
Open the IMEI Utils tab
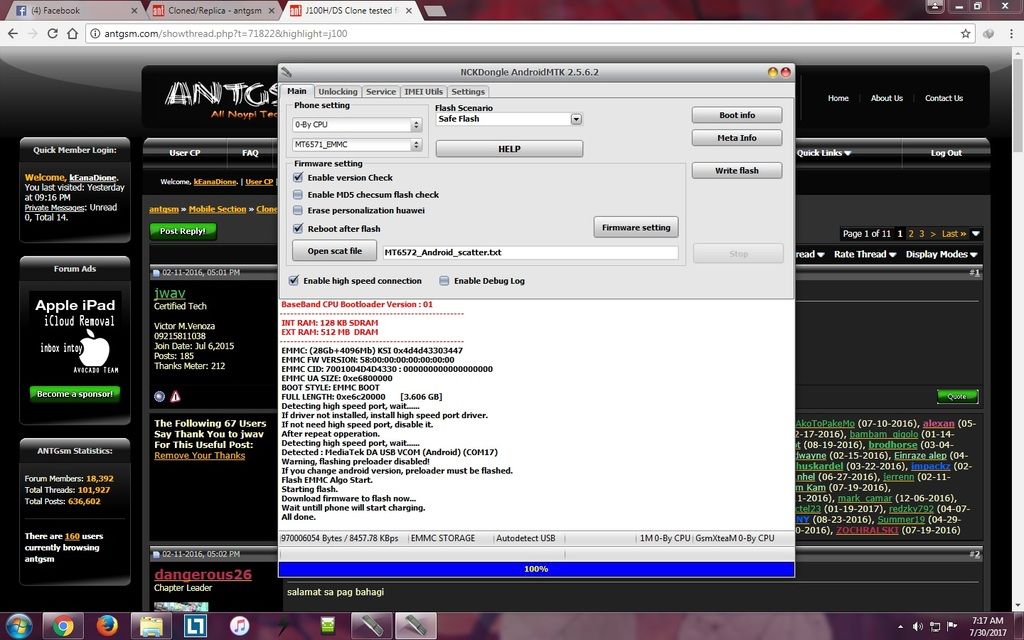[x=423, y=91]
